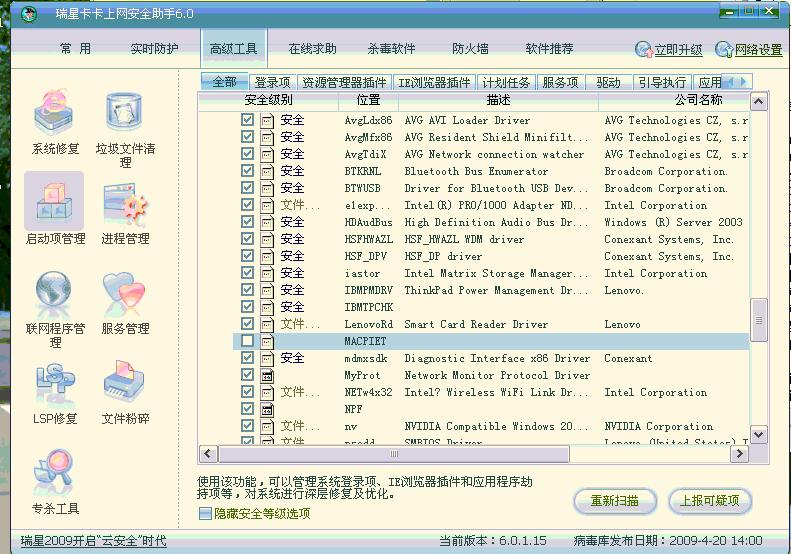
Task: Uncheck the MyProt driver checkbox
Action: 247,374
